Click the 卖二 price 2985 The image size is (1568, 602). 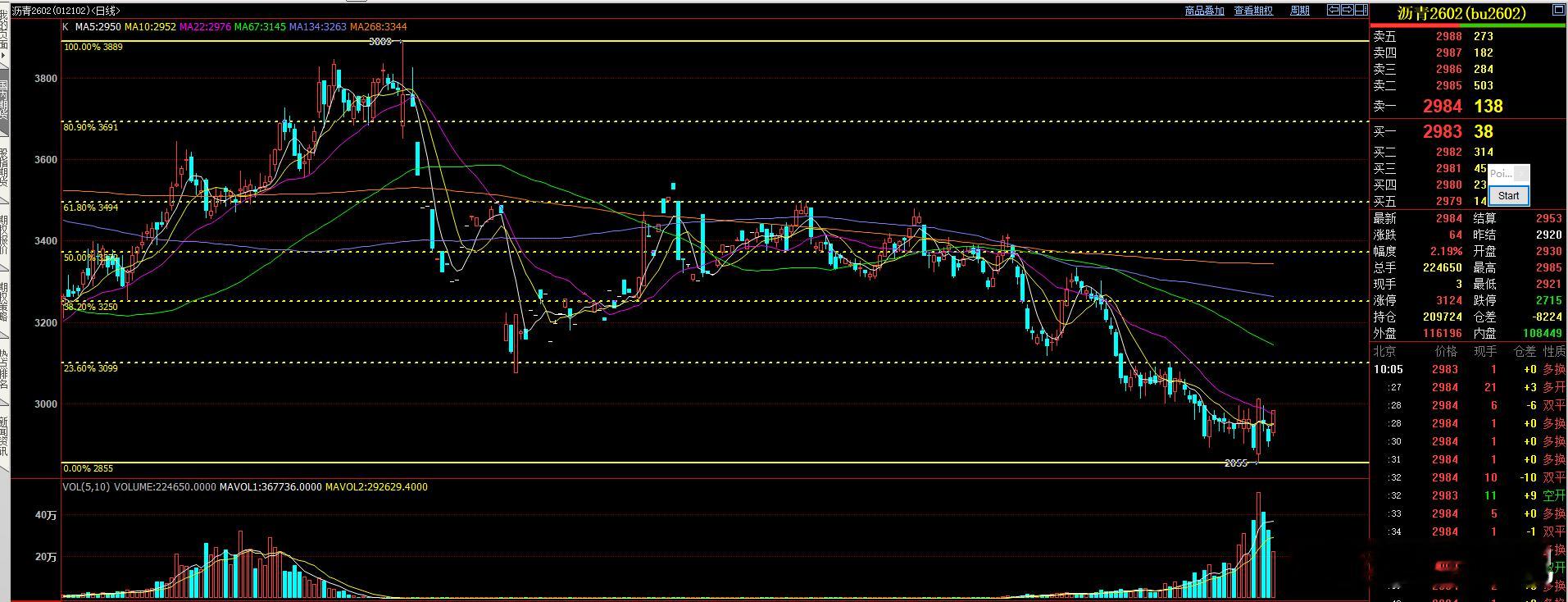1448,85
